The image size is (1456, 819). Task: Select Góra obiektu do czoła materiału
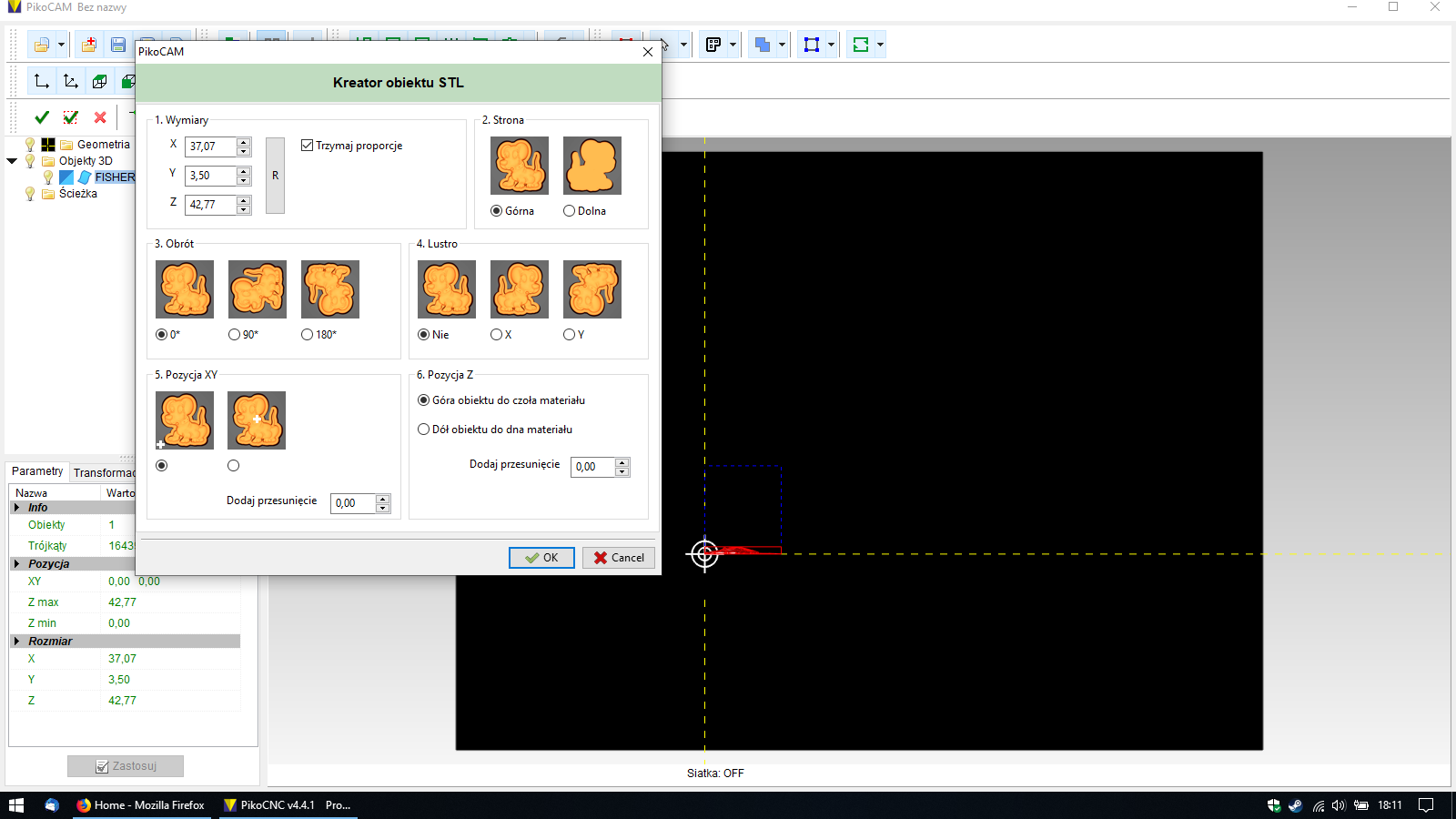tap(423, 400)
